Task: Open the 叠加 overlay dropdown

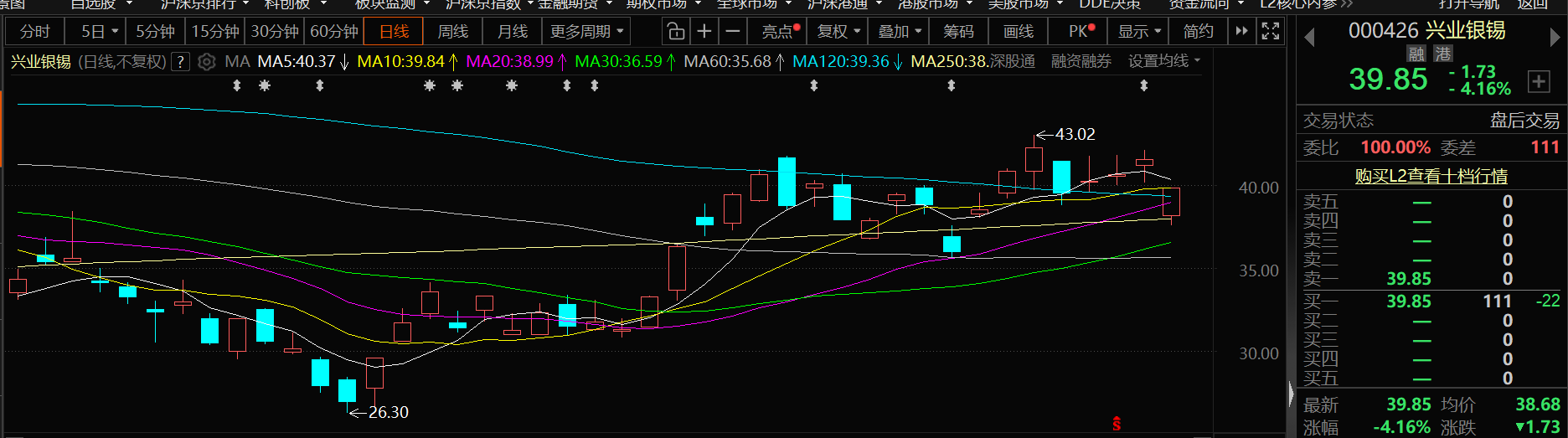Action: [x=899, y=32]
